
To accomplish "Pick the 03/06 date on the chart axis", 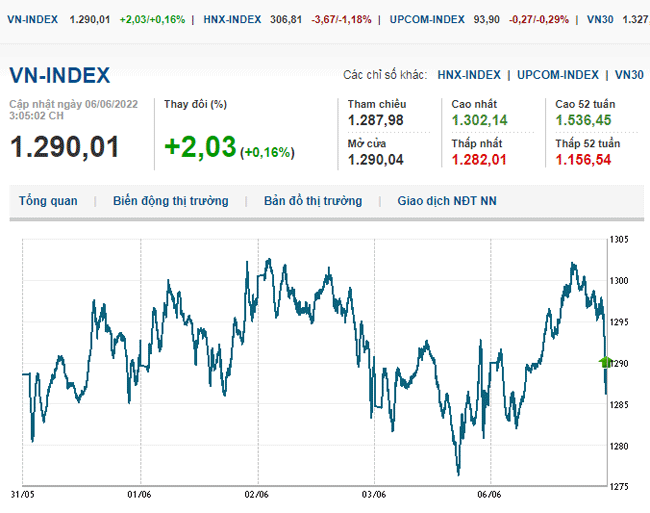I will [374, 494].
